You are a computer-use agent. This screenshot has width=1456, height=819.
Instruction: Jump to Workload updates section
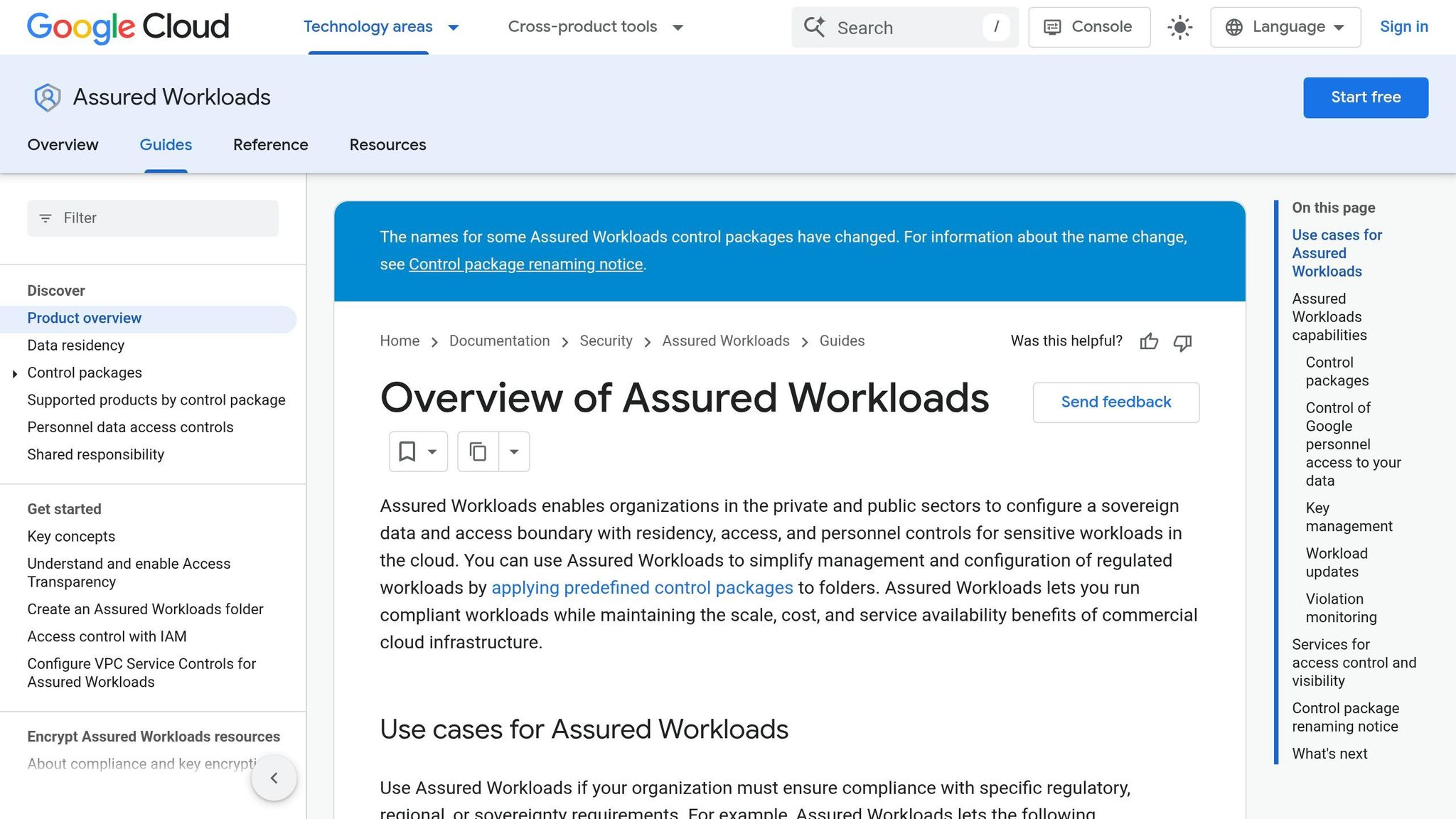[1337, 563]
